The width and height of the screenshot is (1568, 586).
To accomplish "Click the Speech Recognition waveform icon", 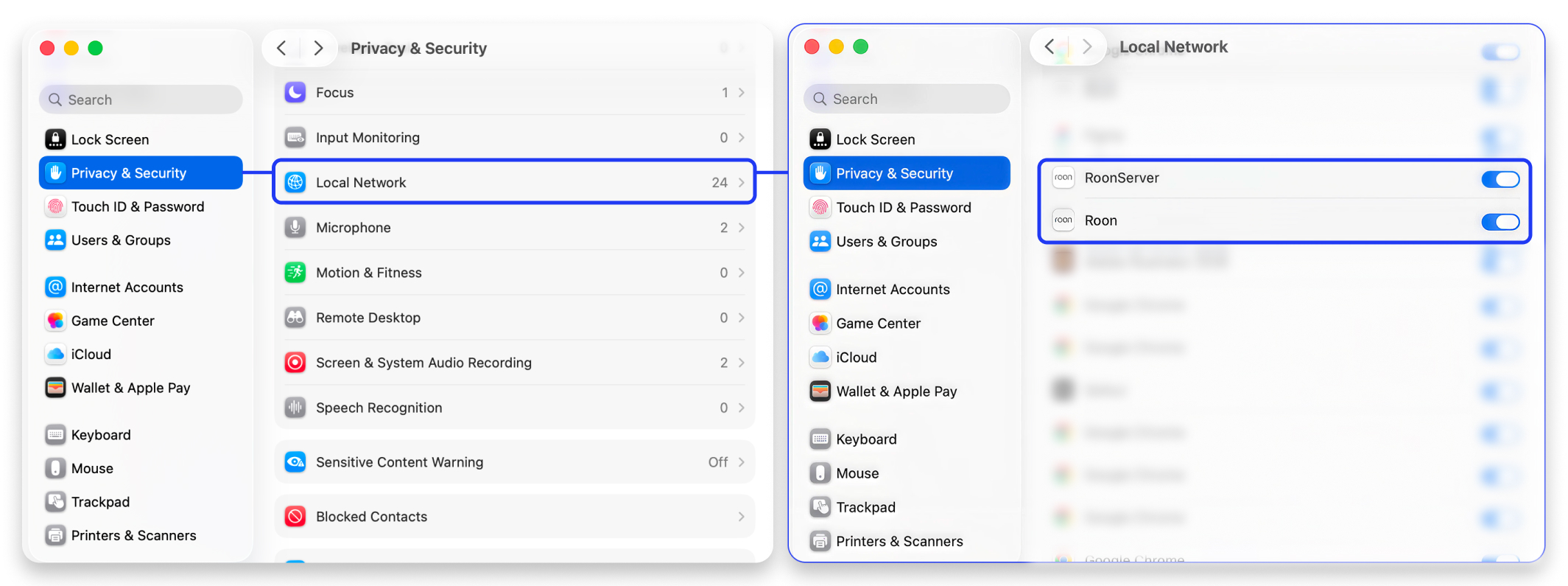I will coord(295,407).
